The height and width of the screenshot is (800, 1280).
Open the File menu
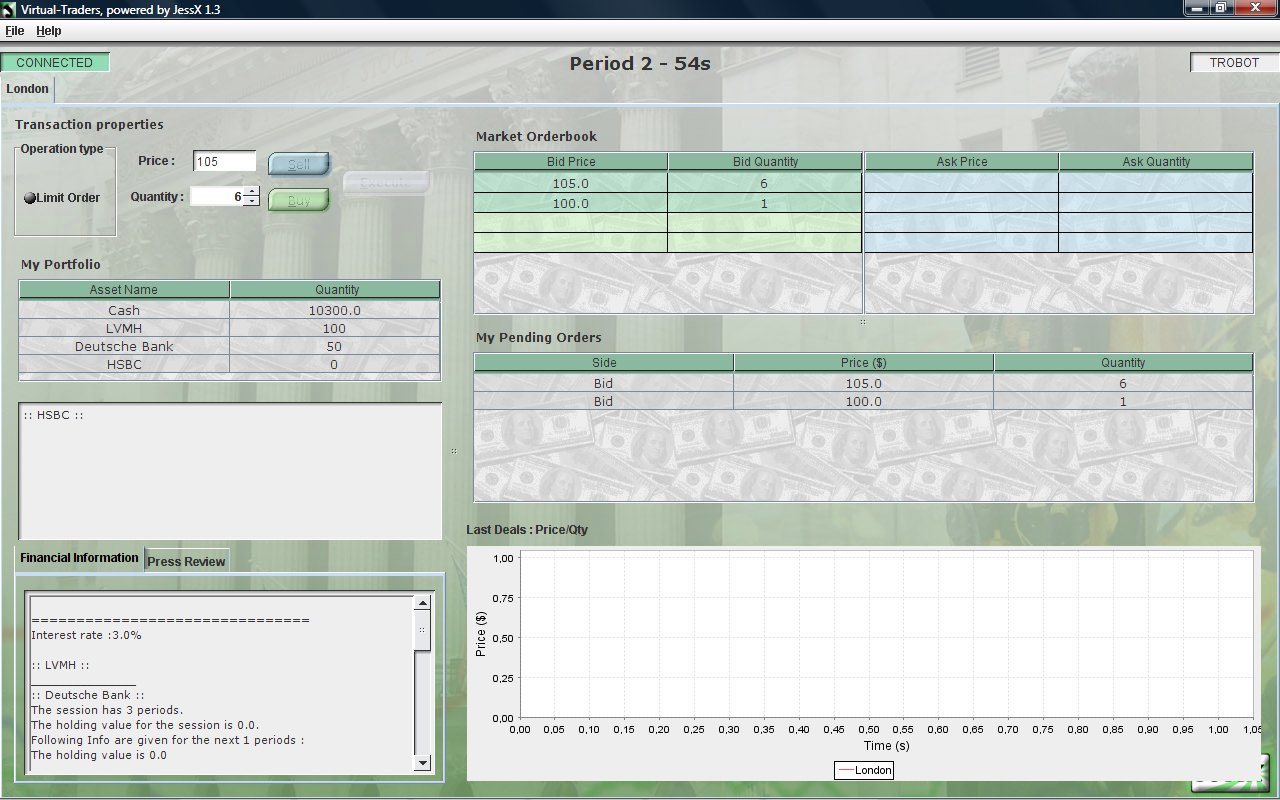click(15, 30)
